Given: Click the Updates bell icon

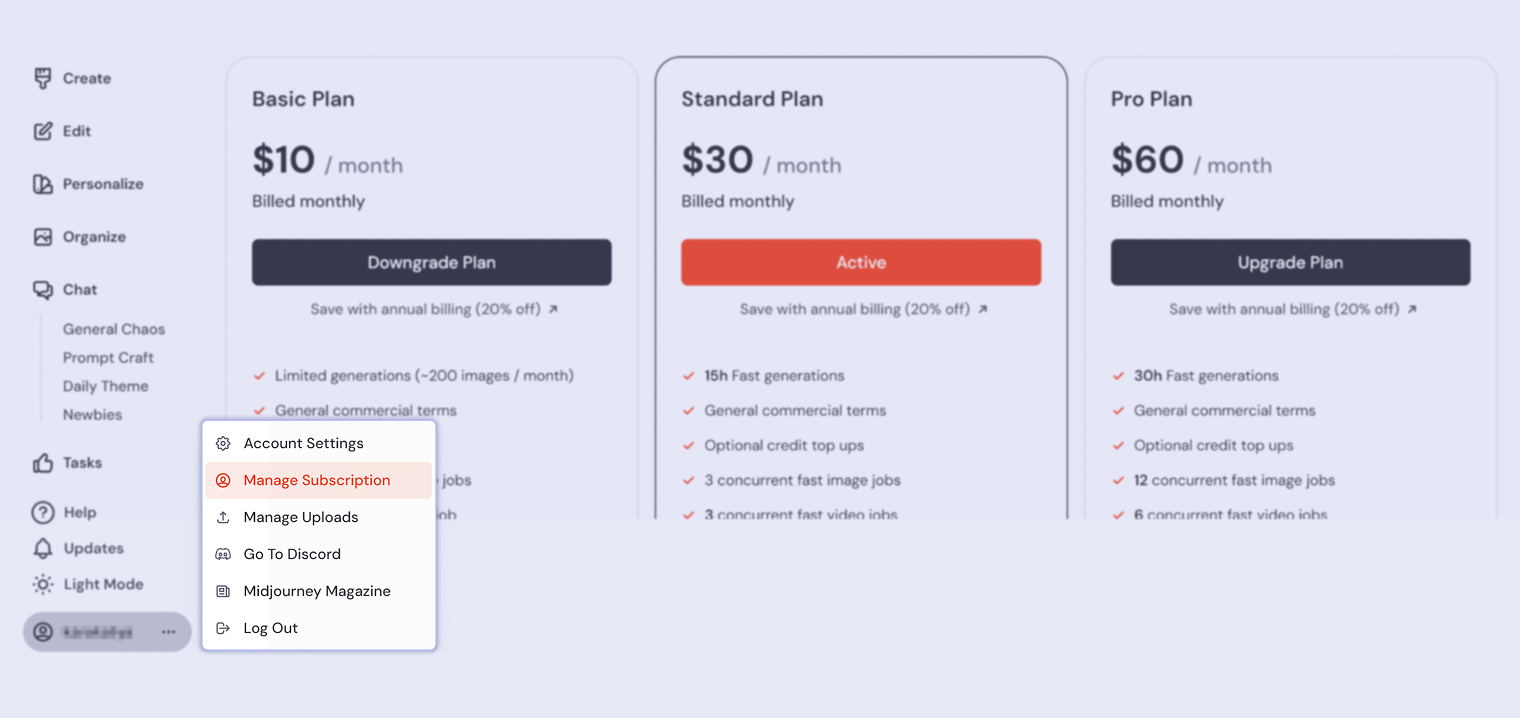Looking at the screenshot, I should coord(42,548).
